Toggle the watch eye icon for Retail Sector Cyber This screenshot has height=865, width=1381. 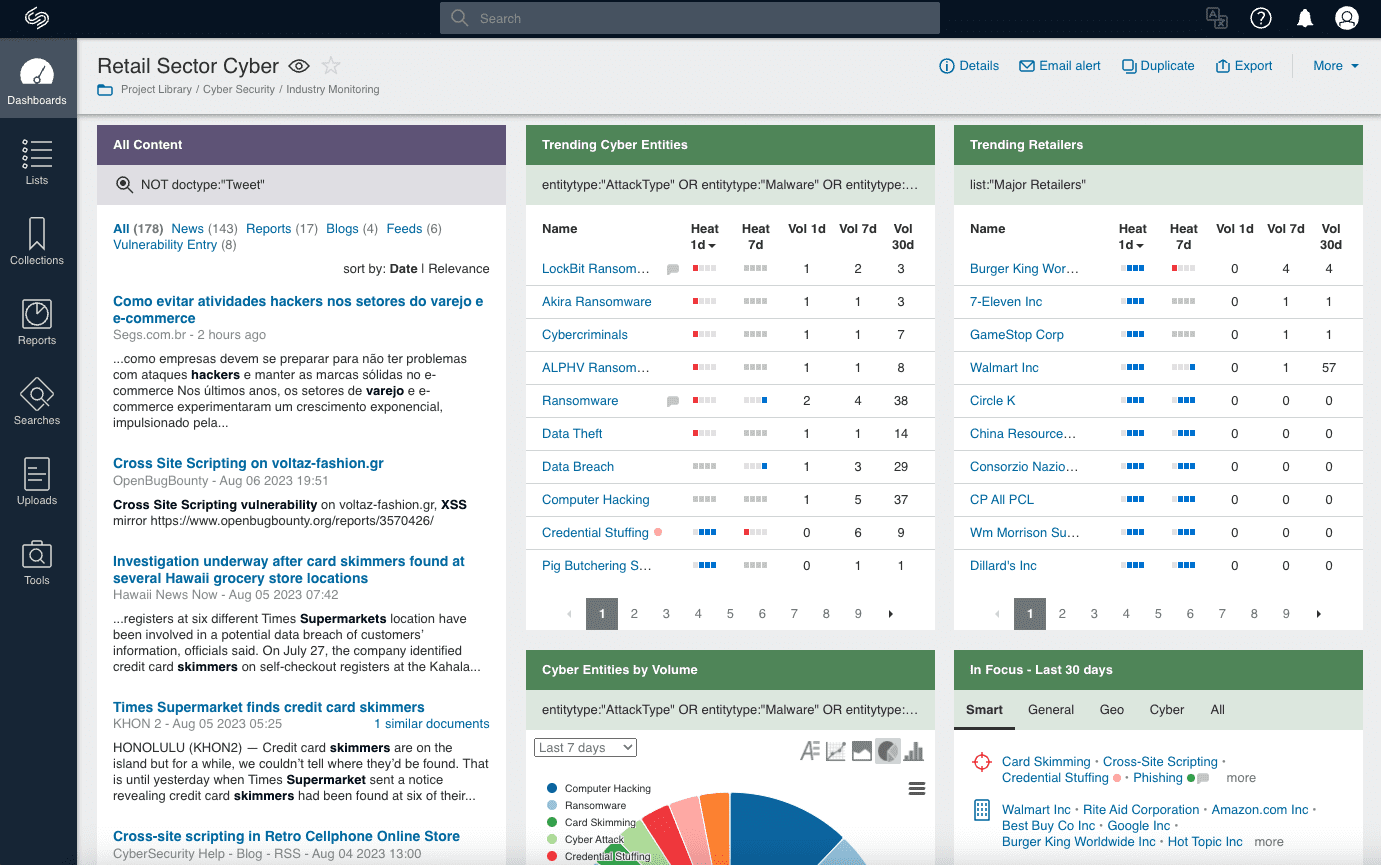299,66
